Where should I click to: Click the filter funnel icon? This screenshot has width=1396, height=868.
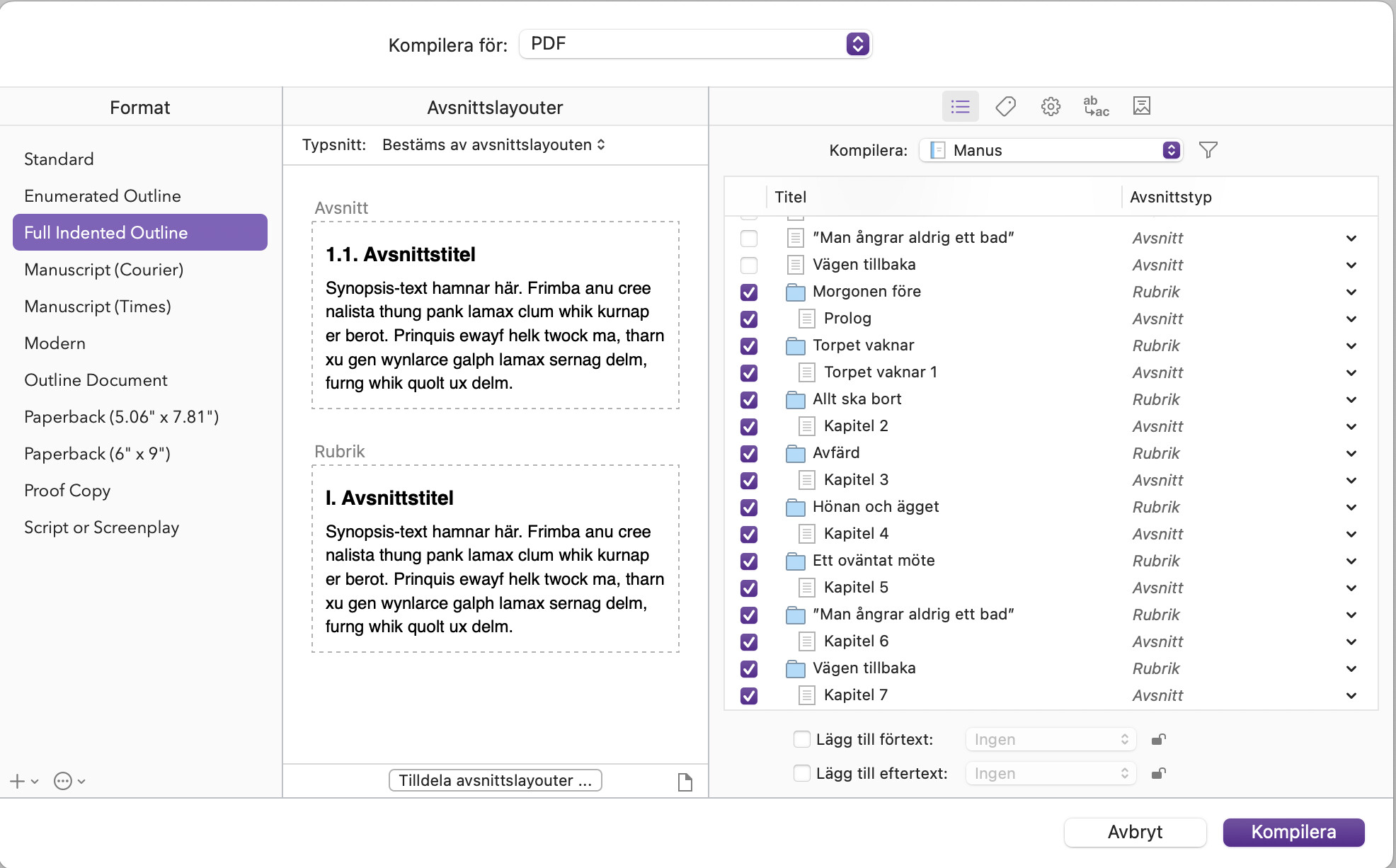(1208, 150)
